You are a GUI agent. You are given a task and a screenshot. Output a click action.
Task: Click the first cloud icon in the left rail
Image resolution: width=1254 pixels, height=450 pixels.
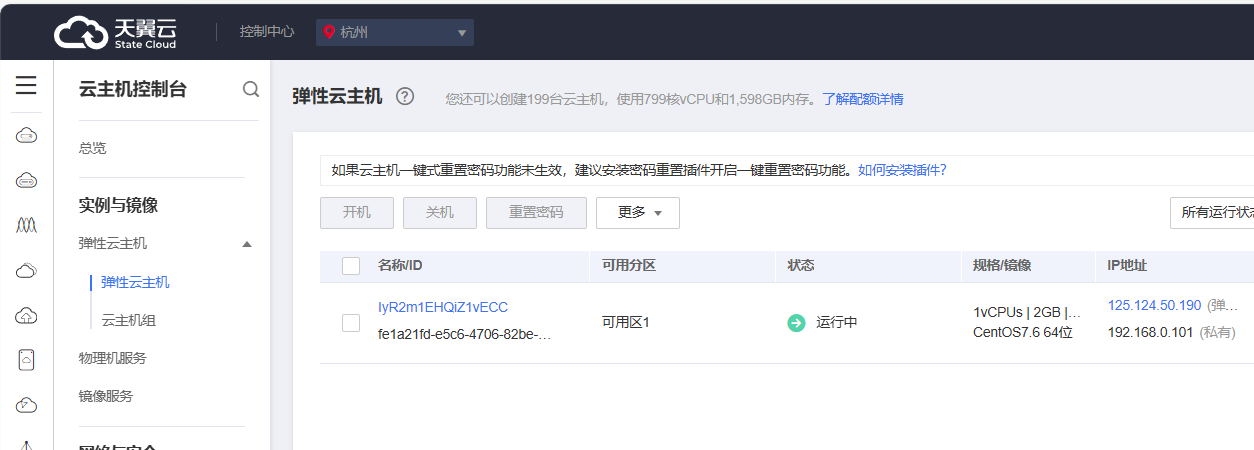pyautogui.click(x=27, y=135)
